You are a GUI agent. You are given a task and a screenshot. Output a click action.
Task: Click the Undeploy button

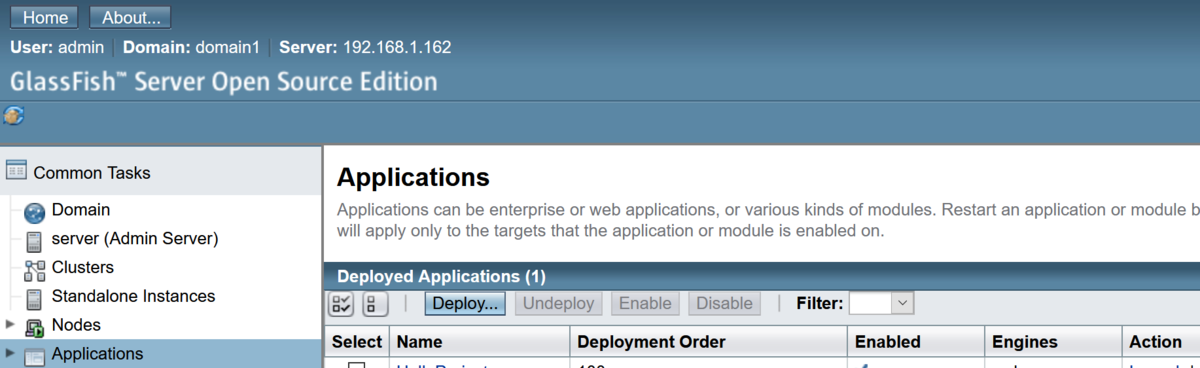click(559, 303)
